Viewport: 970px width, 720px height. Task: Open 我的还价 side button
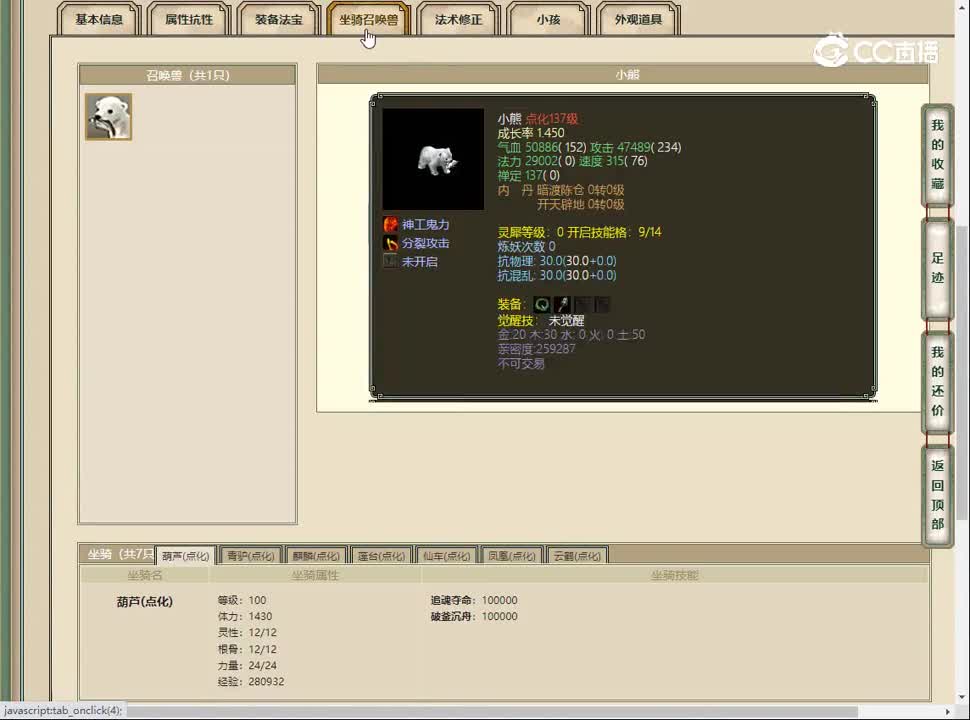(x=937, y=382)
